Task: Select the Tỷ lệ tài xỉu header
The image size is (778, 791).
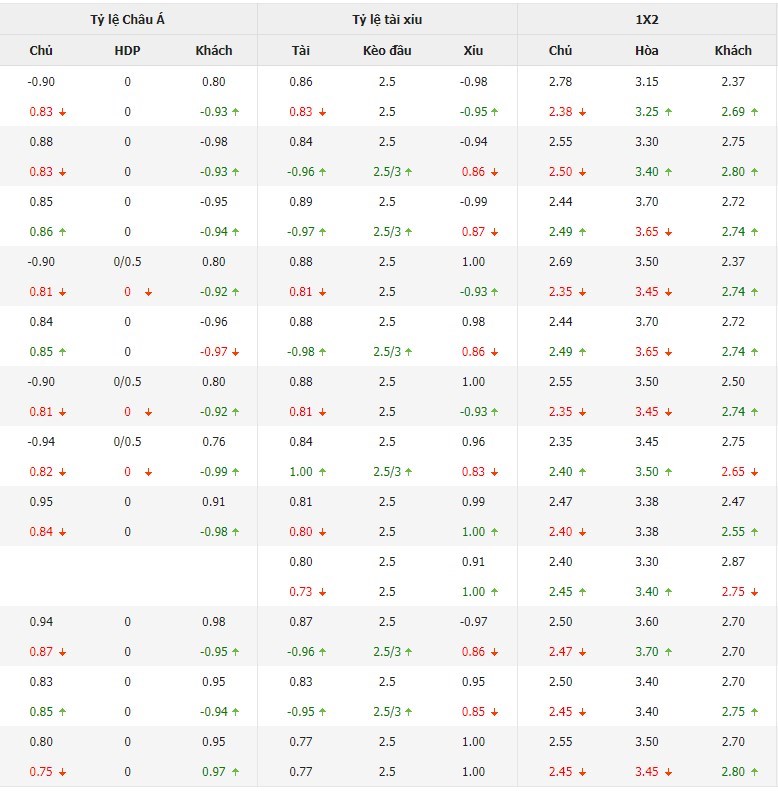Action: 387,19
